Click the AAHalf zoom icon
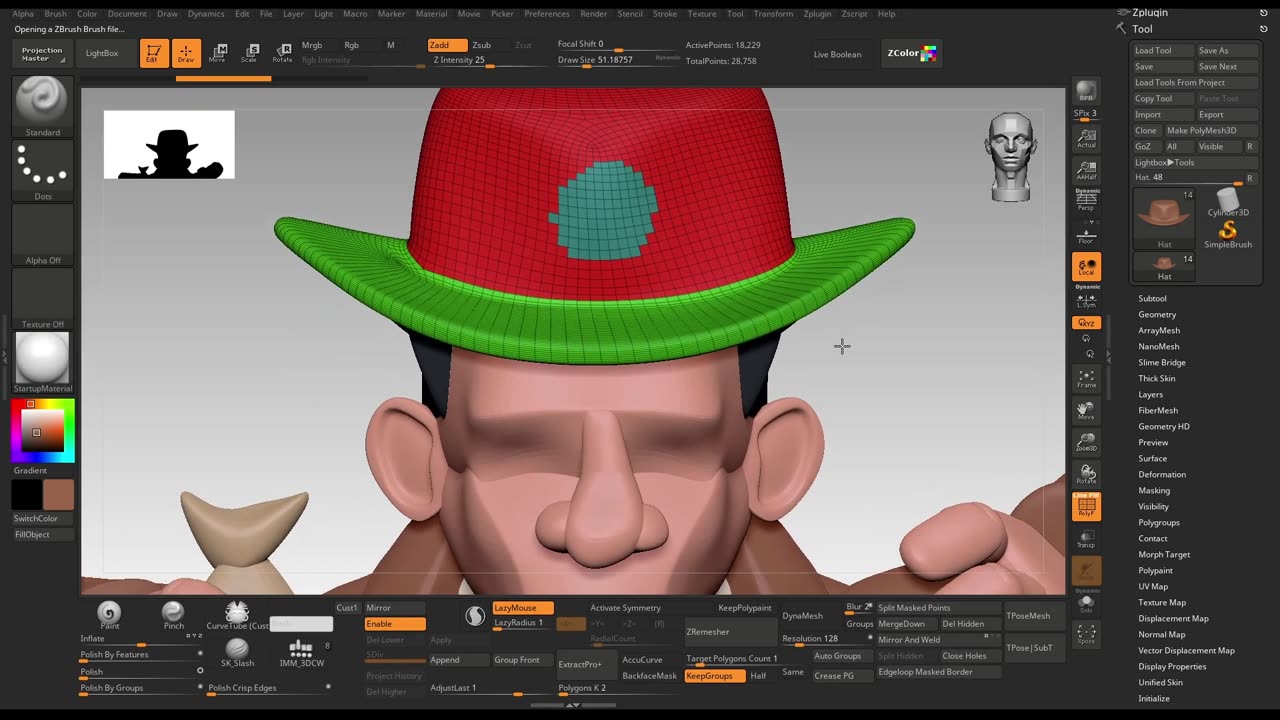Screen dimensions: 1280x720 pyautogui.click(x=1086, y=170)
